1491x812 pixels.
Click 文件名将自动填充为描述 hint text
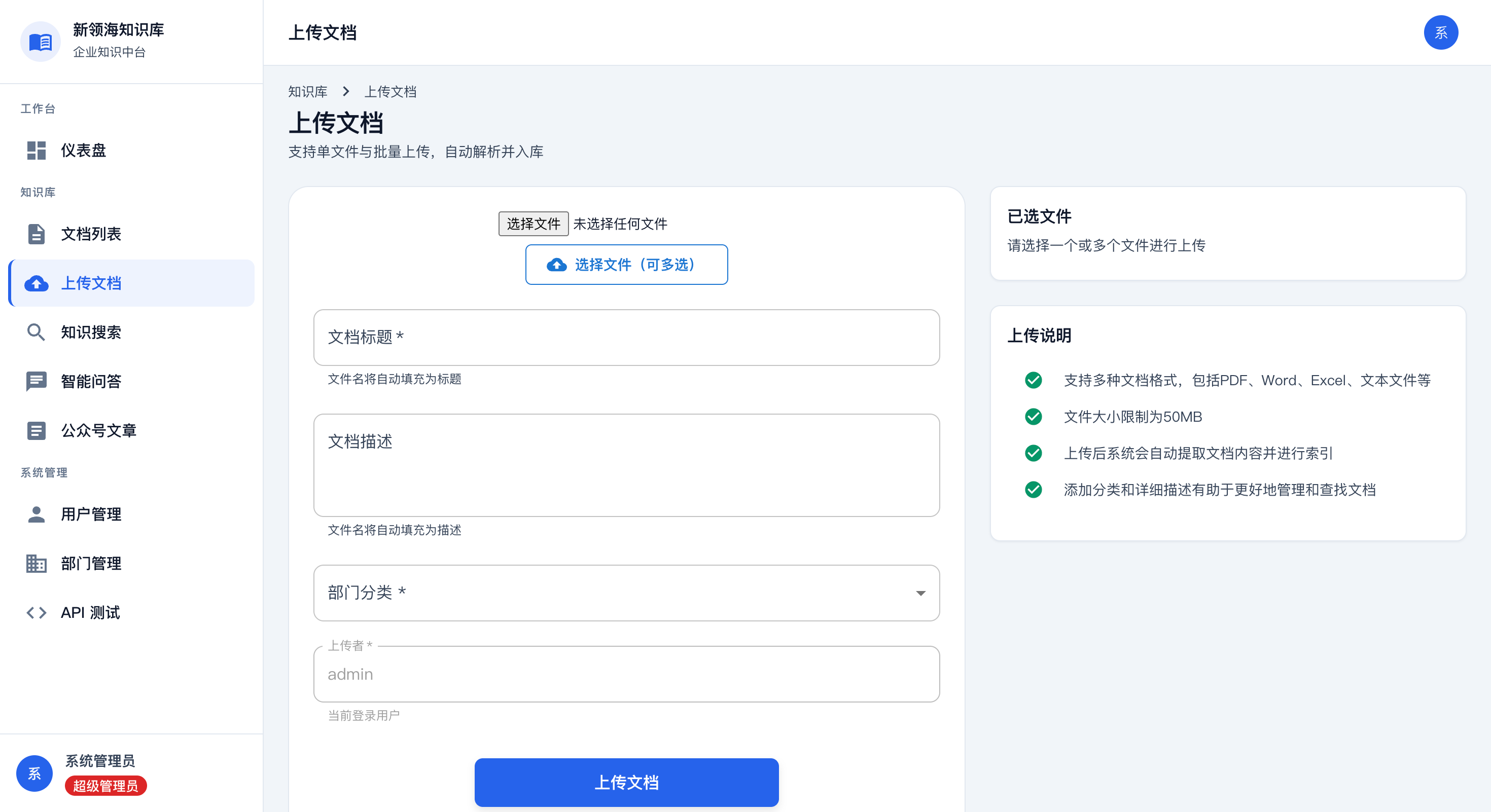click(x=394, y=530)
